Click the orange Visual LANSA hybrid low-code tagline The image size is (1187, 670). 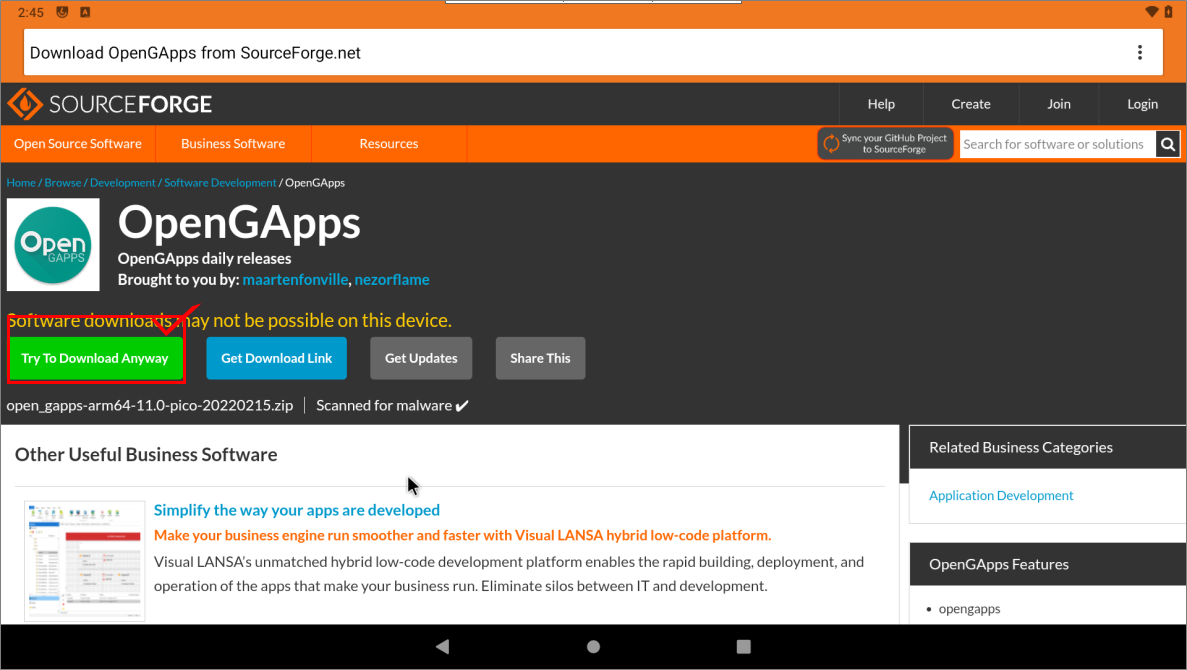point(463,535)
